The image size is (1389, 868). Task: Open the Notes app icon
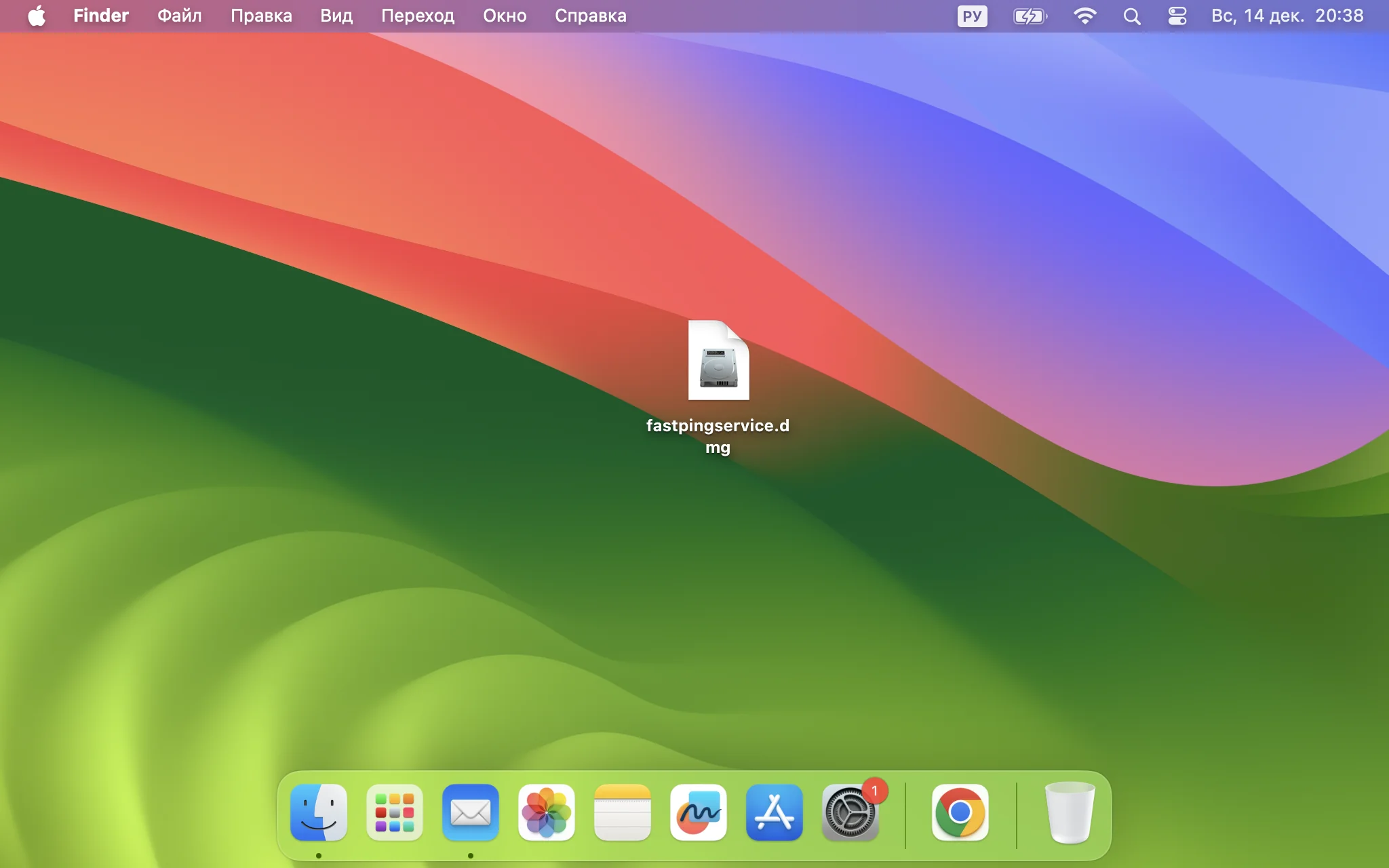pos(623,812)
